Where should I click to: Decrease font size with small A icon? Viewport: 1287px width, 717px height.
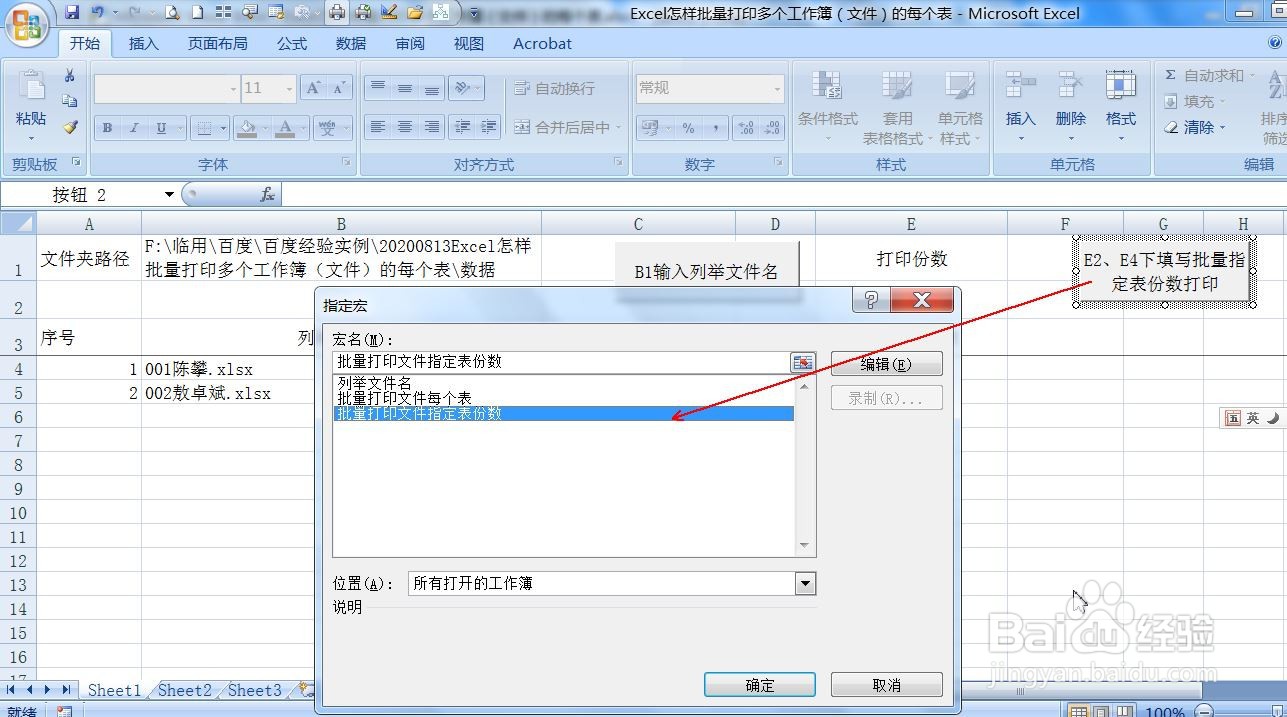[340, 88]
